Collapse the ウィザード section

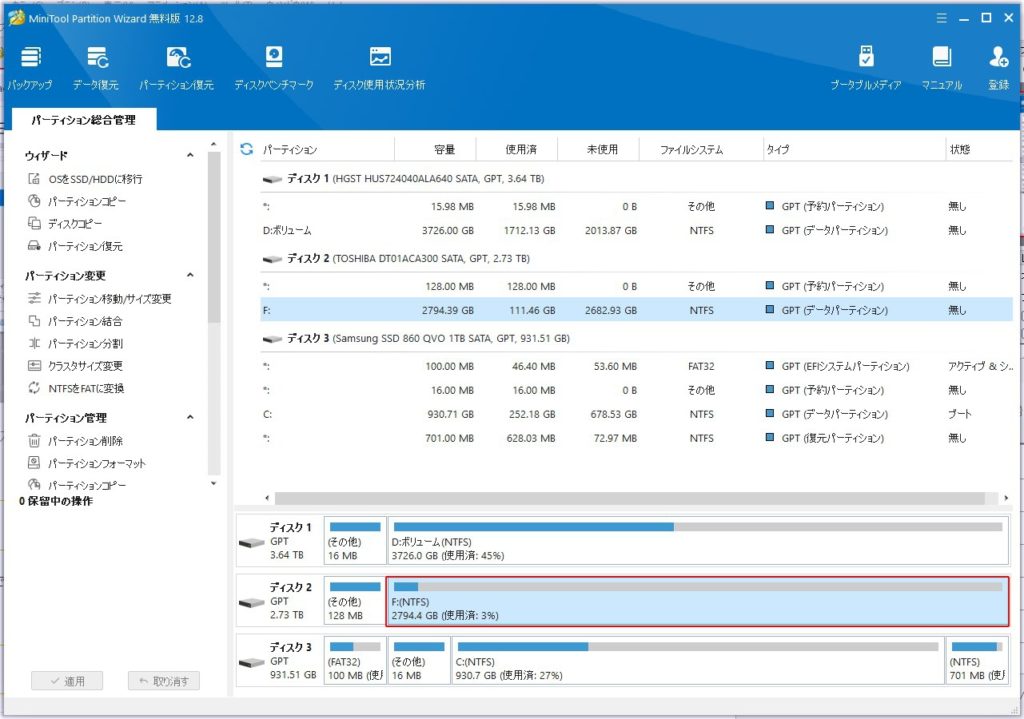point(190,156)
